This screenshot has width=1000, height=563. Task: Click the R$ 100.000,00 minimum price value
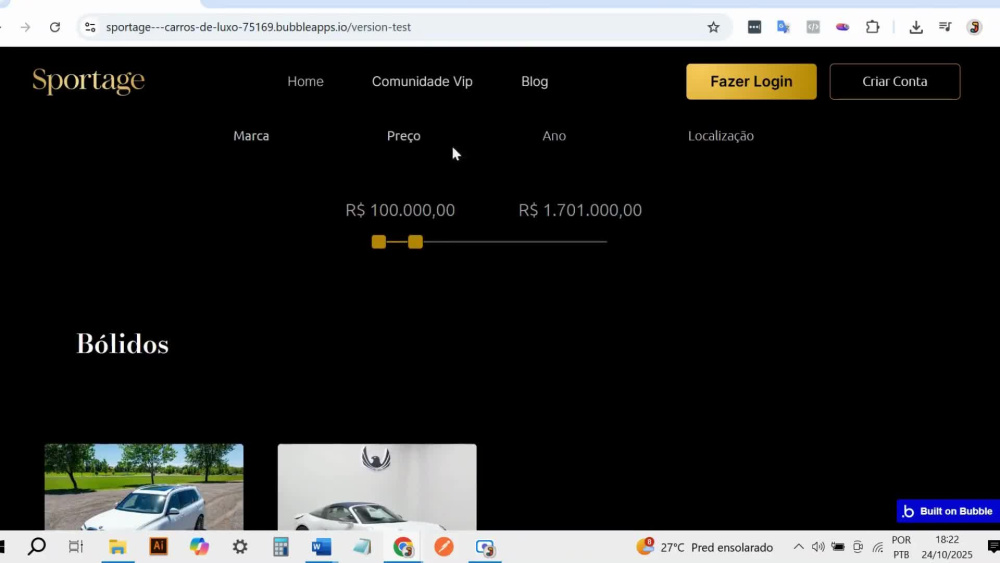click(x=400, y=210)
